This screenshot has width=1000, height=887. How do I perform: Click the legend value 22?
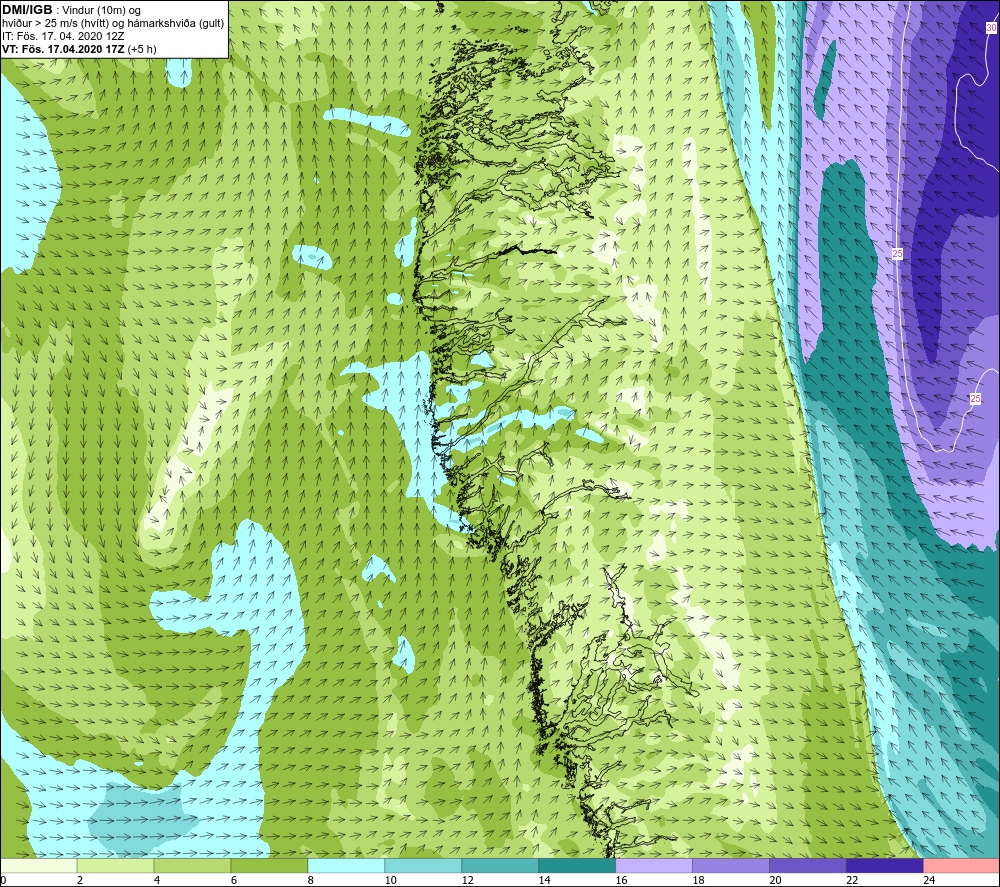pos(852,880)
